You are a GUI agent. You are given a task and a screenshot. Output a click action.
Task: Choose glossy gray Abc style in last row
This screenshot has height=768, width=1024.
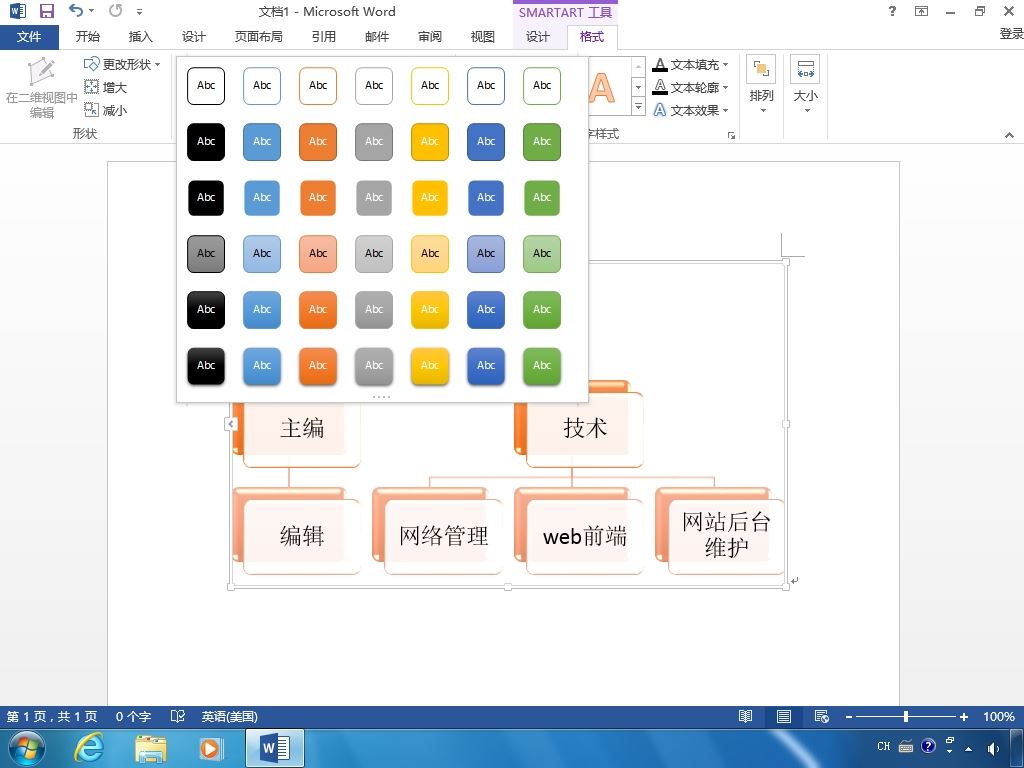(374, 366)
